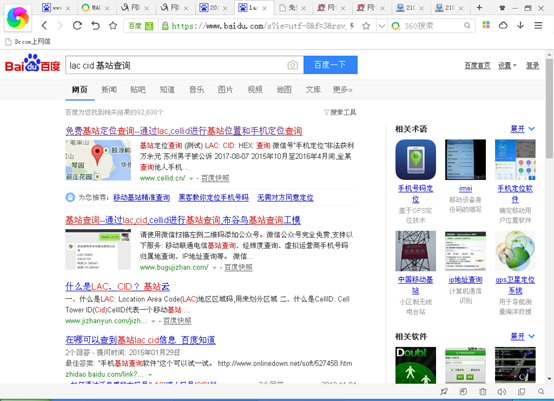Viewport: 554px width, 401px height.
Task: Open dropdown arrow next to www.bugujizhan.com
Action: pyautogui.click(x=214, y=268)
